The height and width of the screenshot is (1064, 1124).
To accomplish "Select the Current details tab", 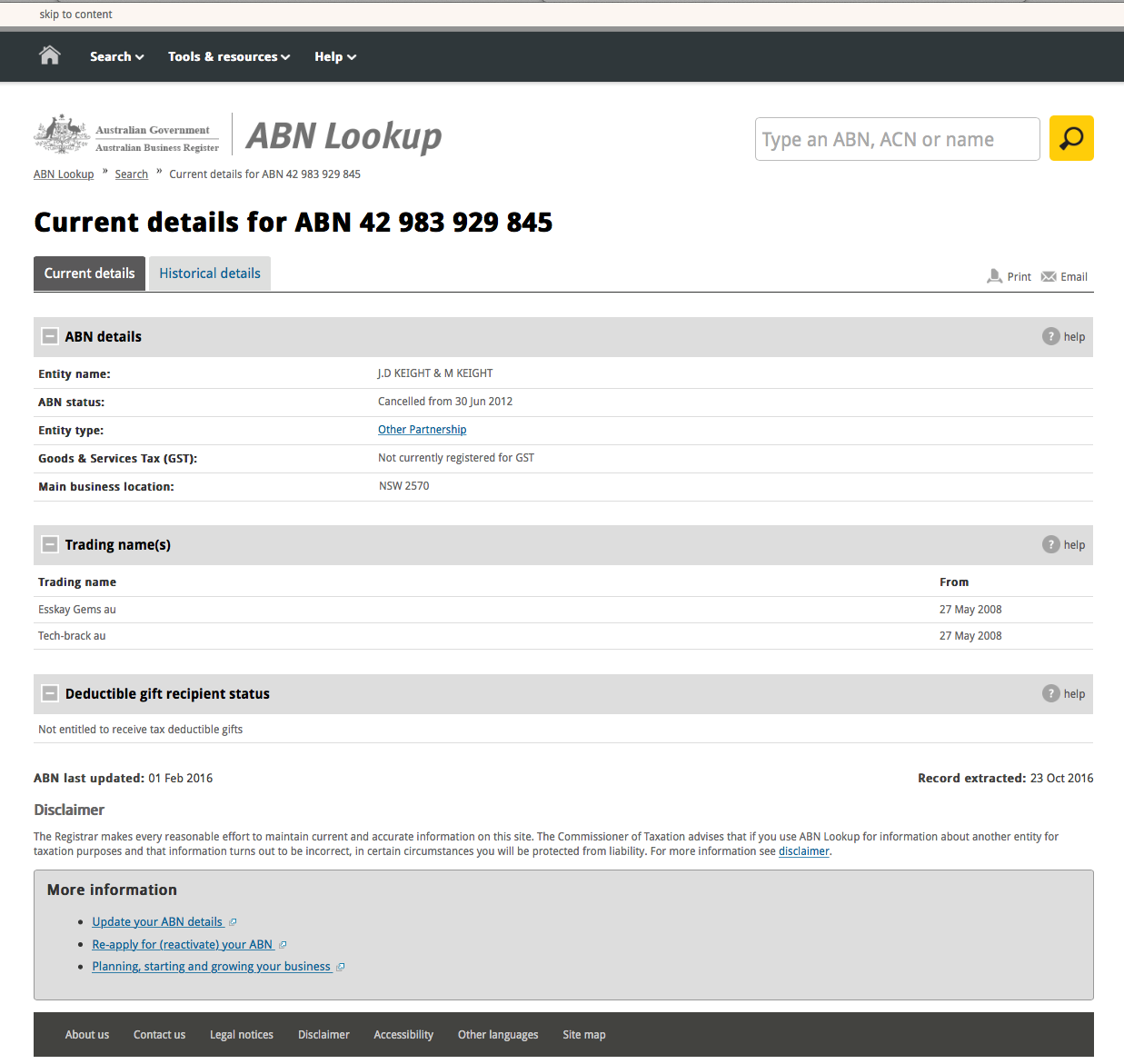I will coord(89,273).
